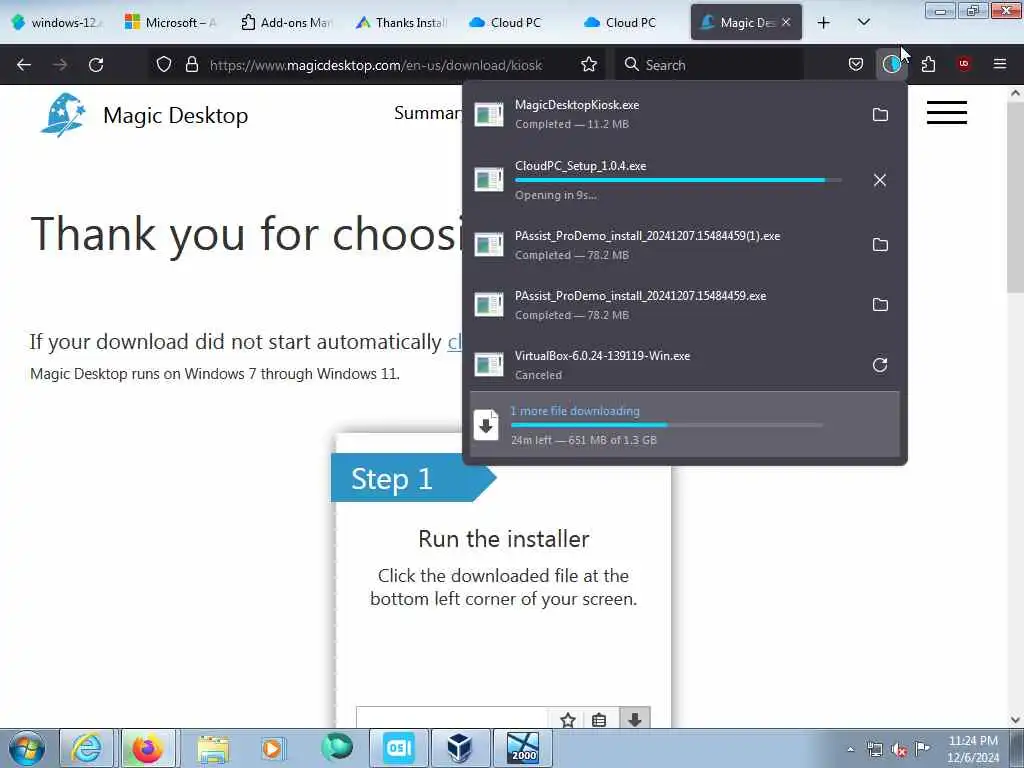Click CloudPC_Setup download progress bar
1024x768 pixels.
(678, 180)
